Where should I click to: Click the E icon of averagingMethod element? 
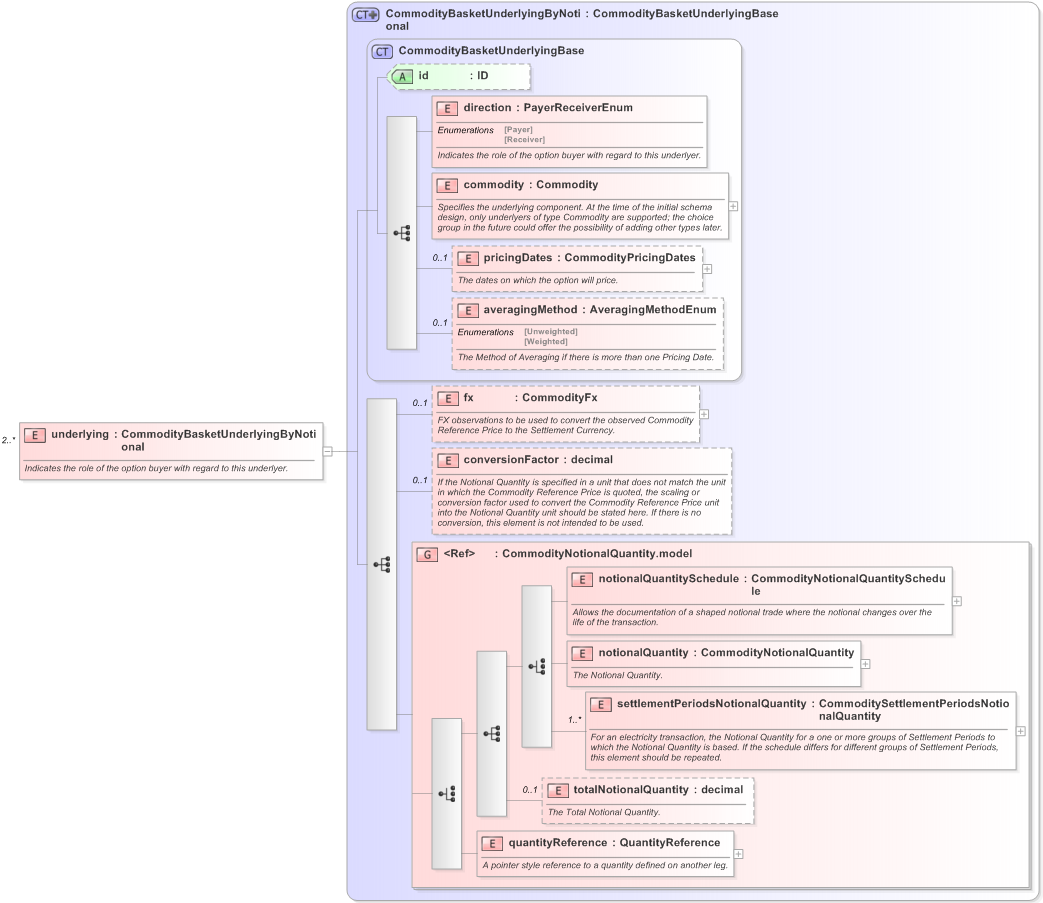468,311
